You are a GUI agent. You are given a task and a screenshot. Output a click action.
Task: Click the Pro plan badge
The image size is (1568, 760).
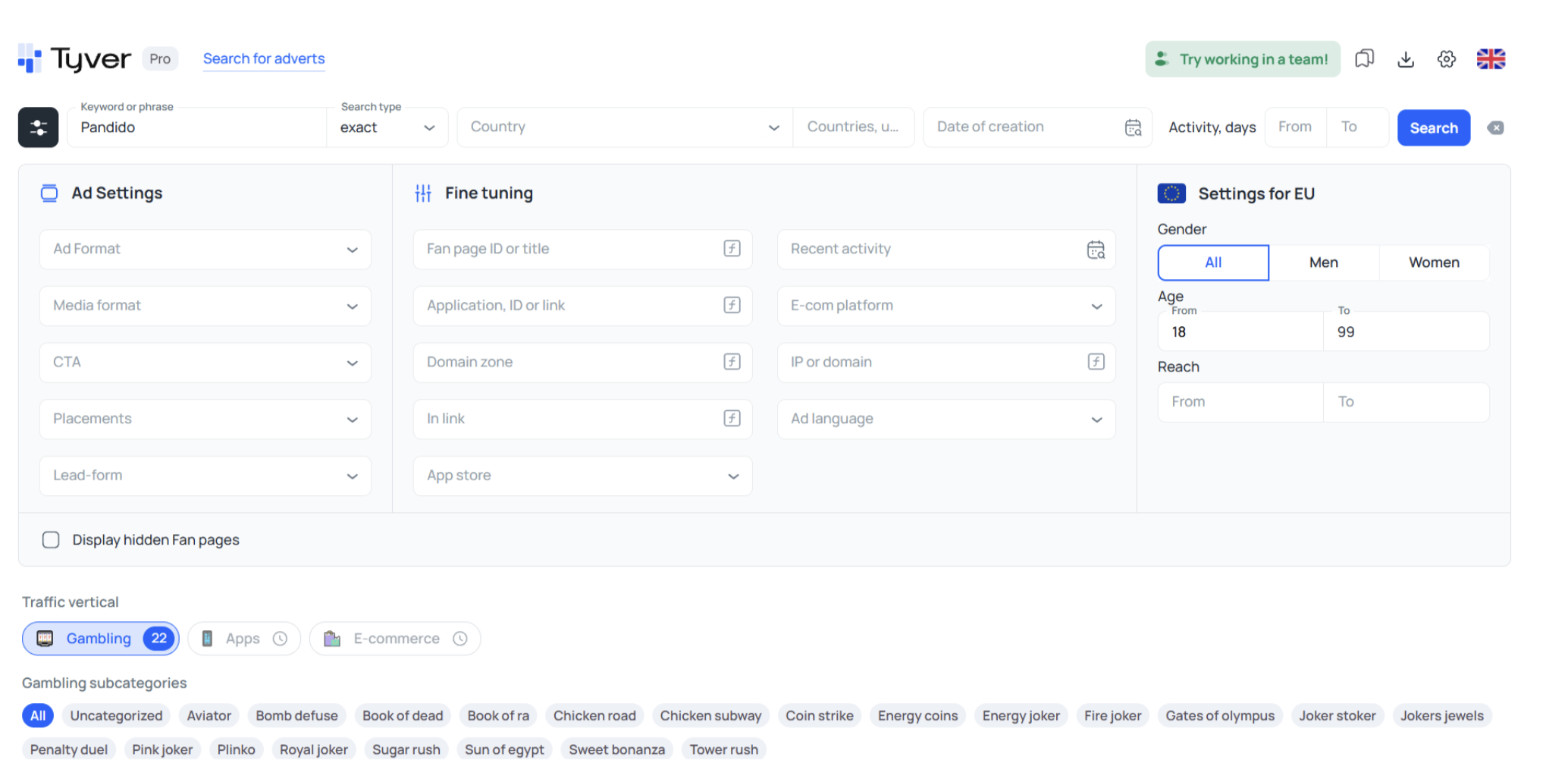160,59
